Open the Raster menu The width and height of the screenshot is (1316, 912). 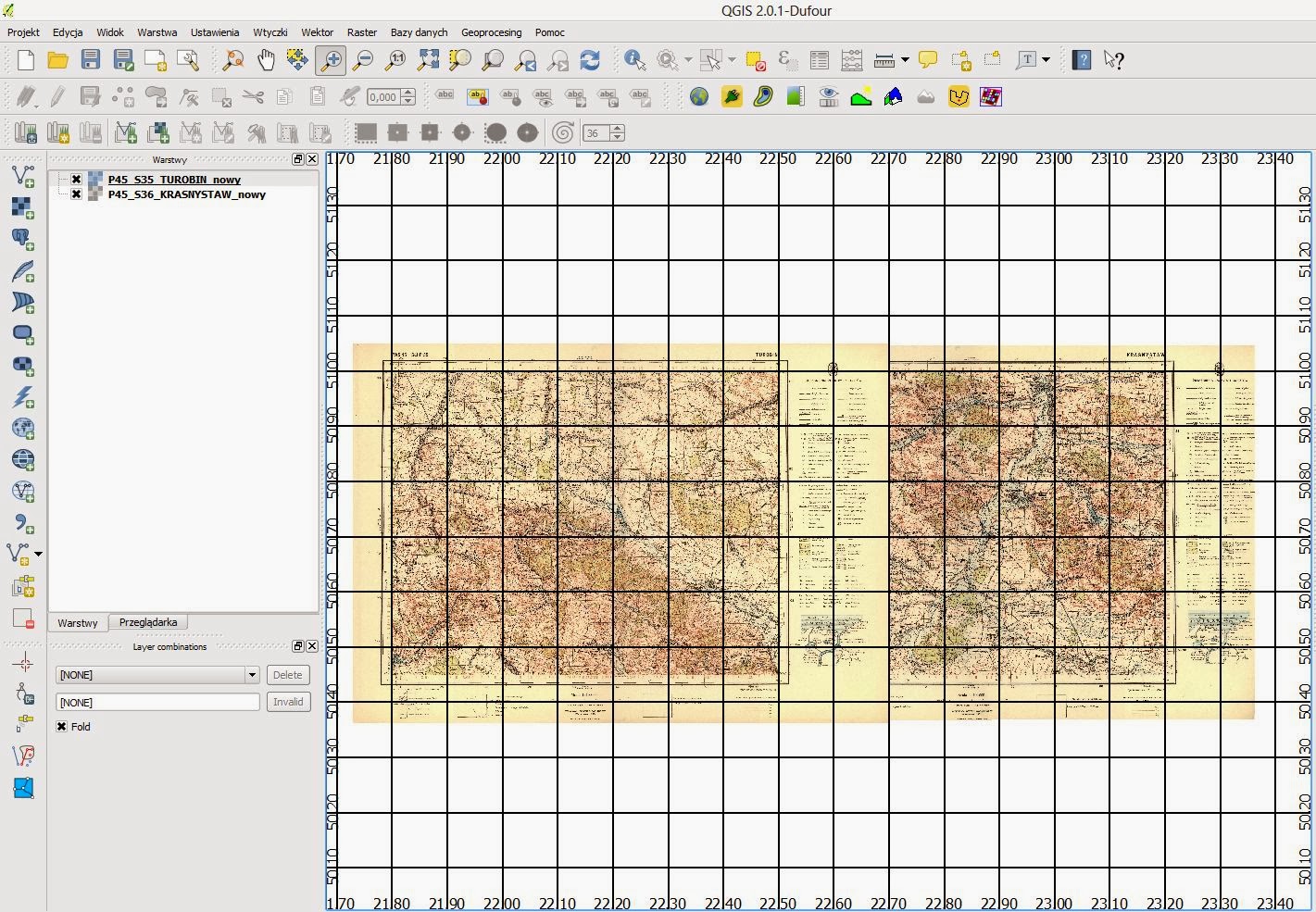point(361,32)
